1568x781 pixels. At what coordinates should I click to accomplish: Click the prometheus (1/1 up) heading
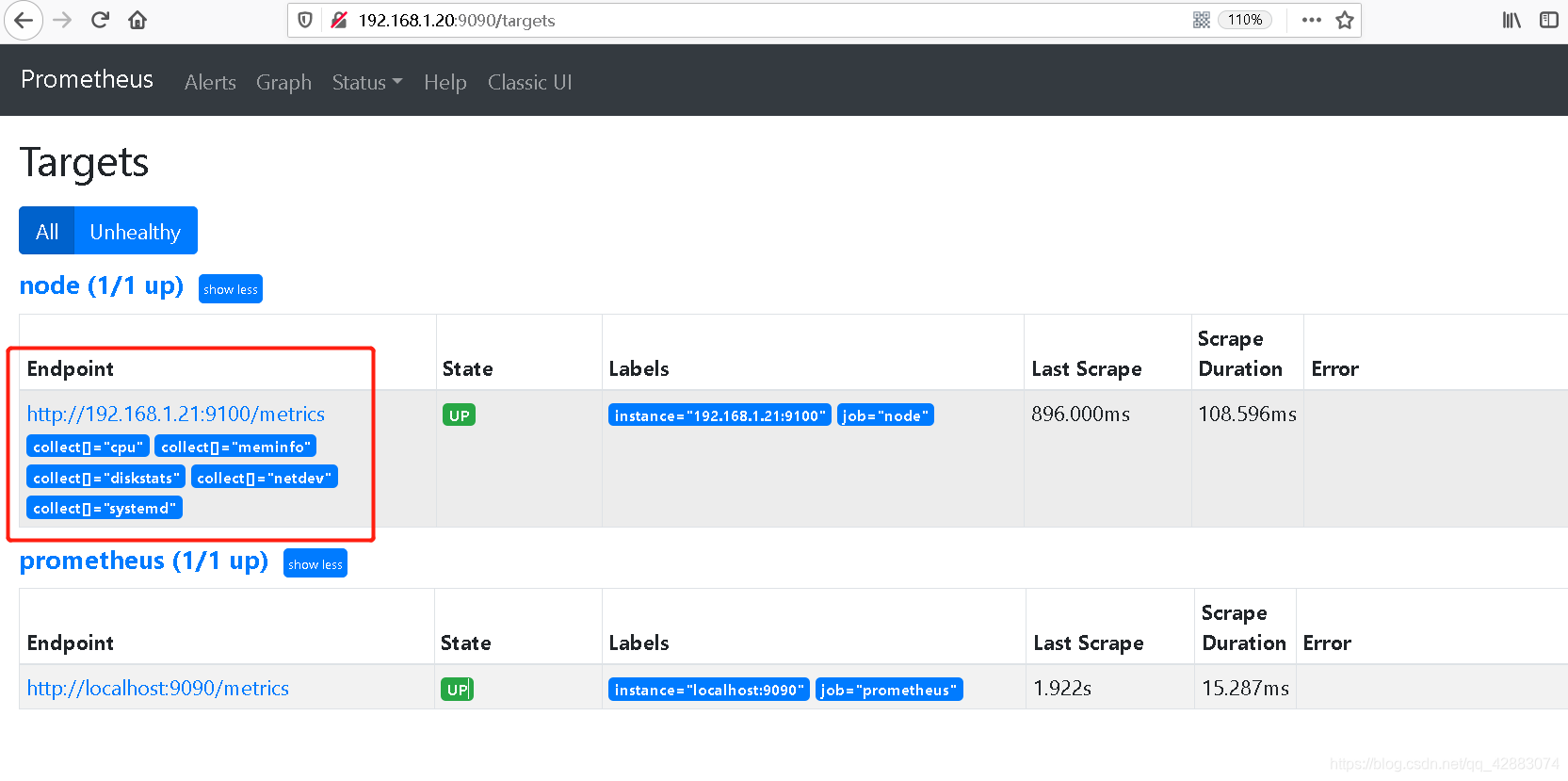[144, 561]
